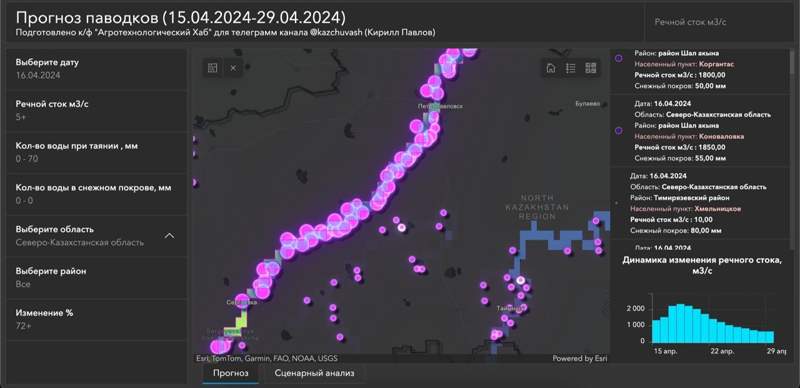This screenshot has width=800, height=388.
Task: Click the map Home extent icon
Action: point(551,68)
